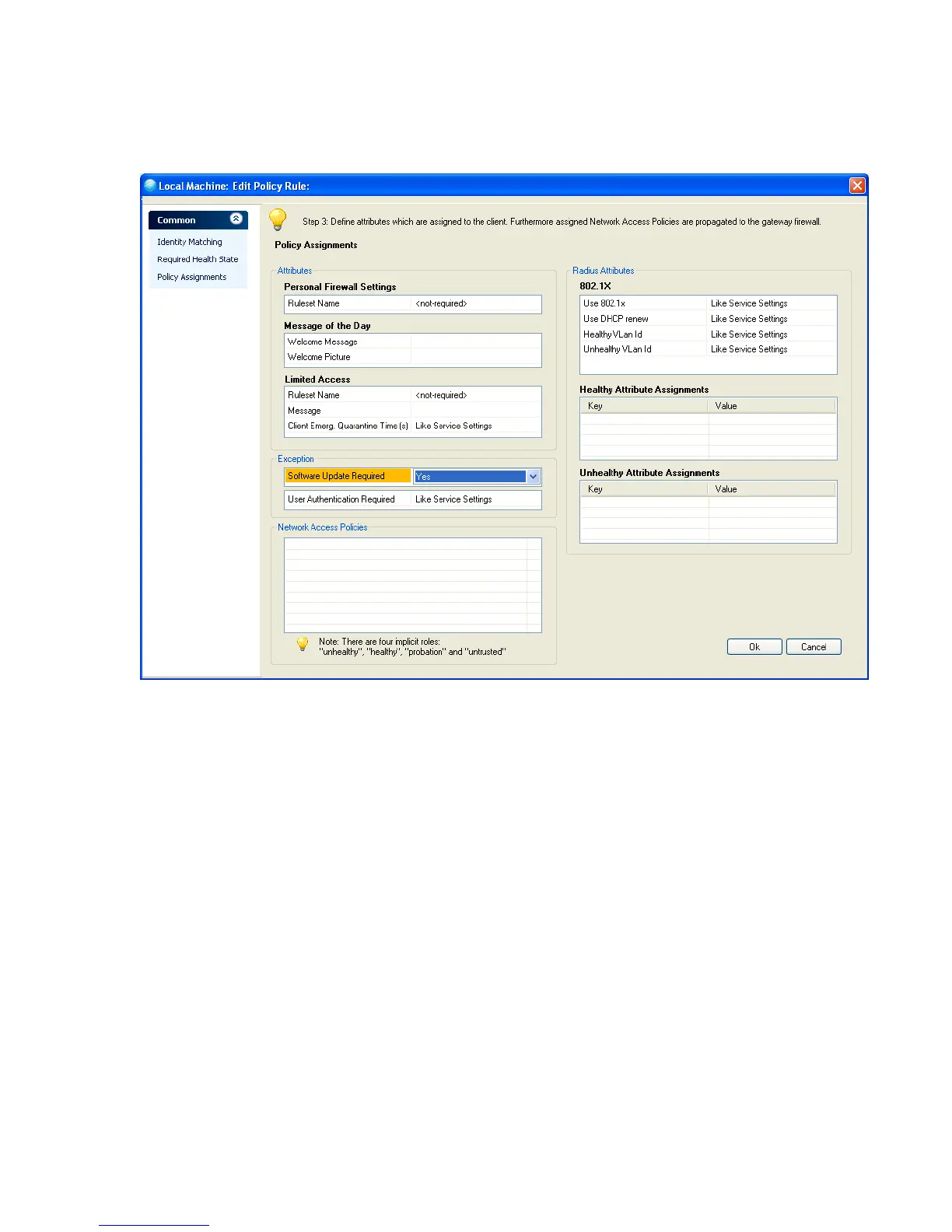
Task: Click Value header in Unhealthy Attribute Assignments
Action: (772, 489)
